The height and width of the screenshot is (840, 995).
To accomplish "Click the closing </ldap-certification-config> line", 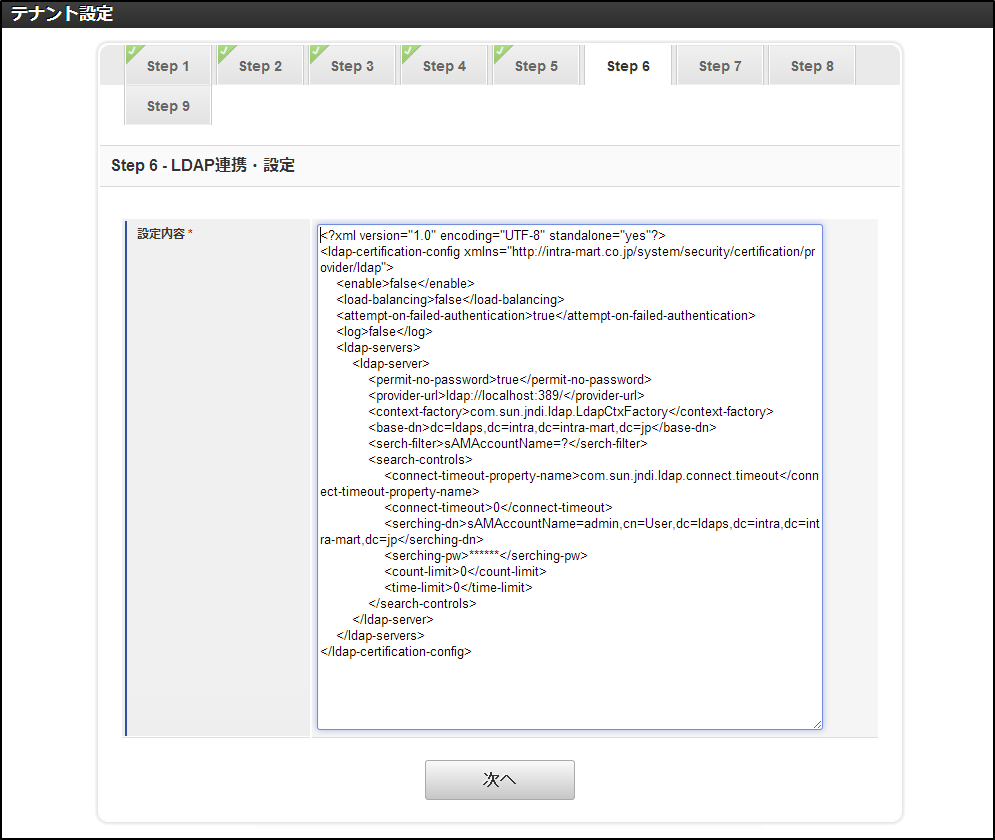I will pos(396,652).
